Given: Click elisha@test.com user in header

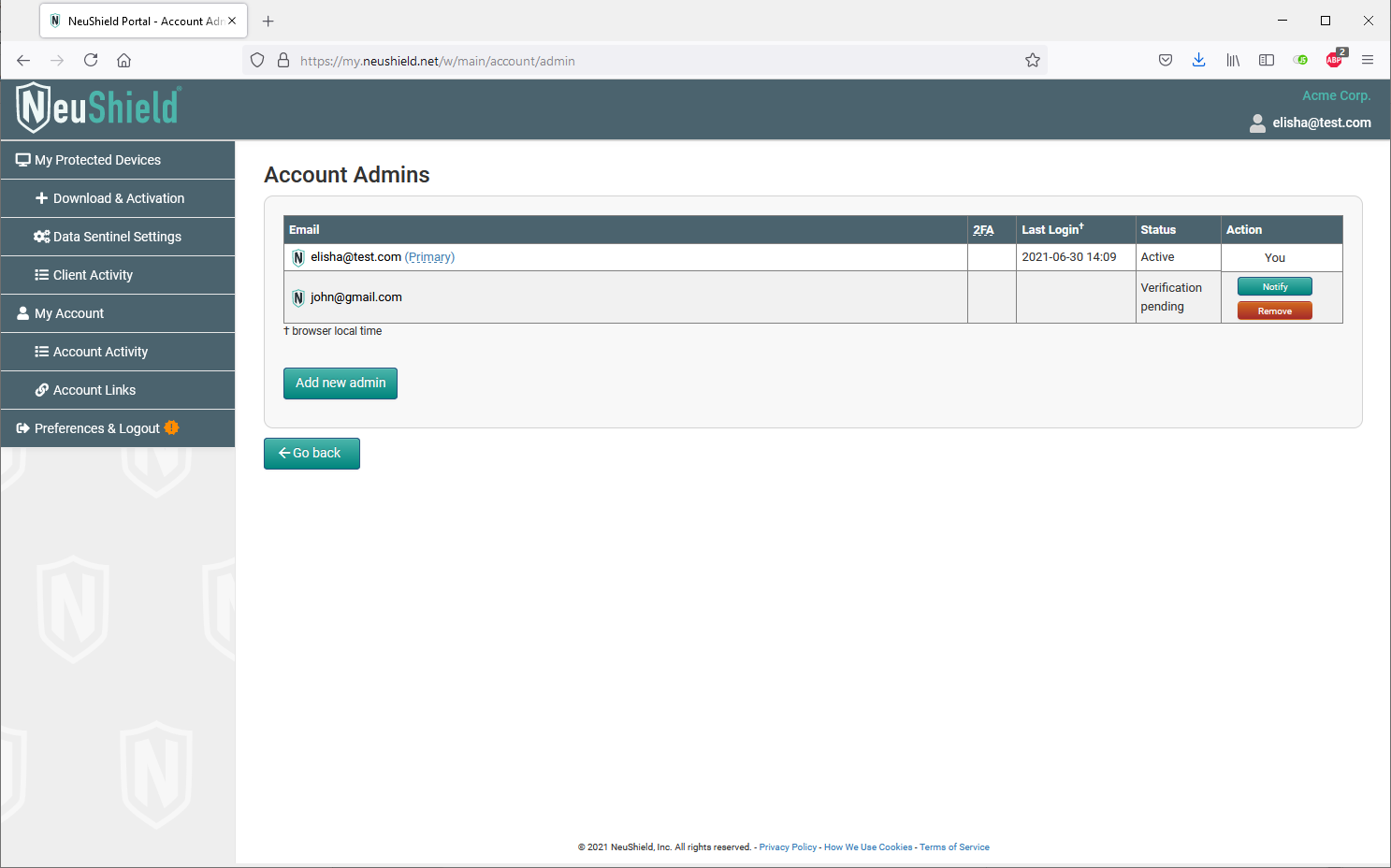Looking at the screenshot, I should click(x=1321, y=123).
